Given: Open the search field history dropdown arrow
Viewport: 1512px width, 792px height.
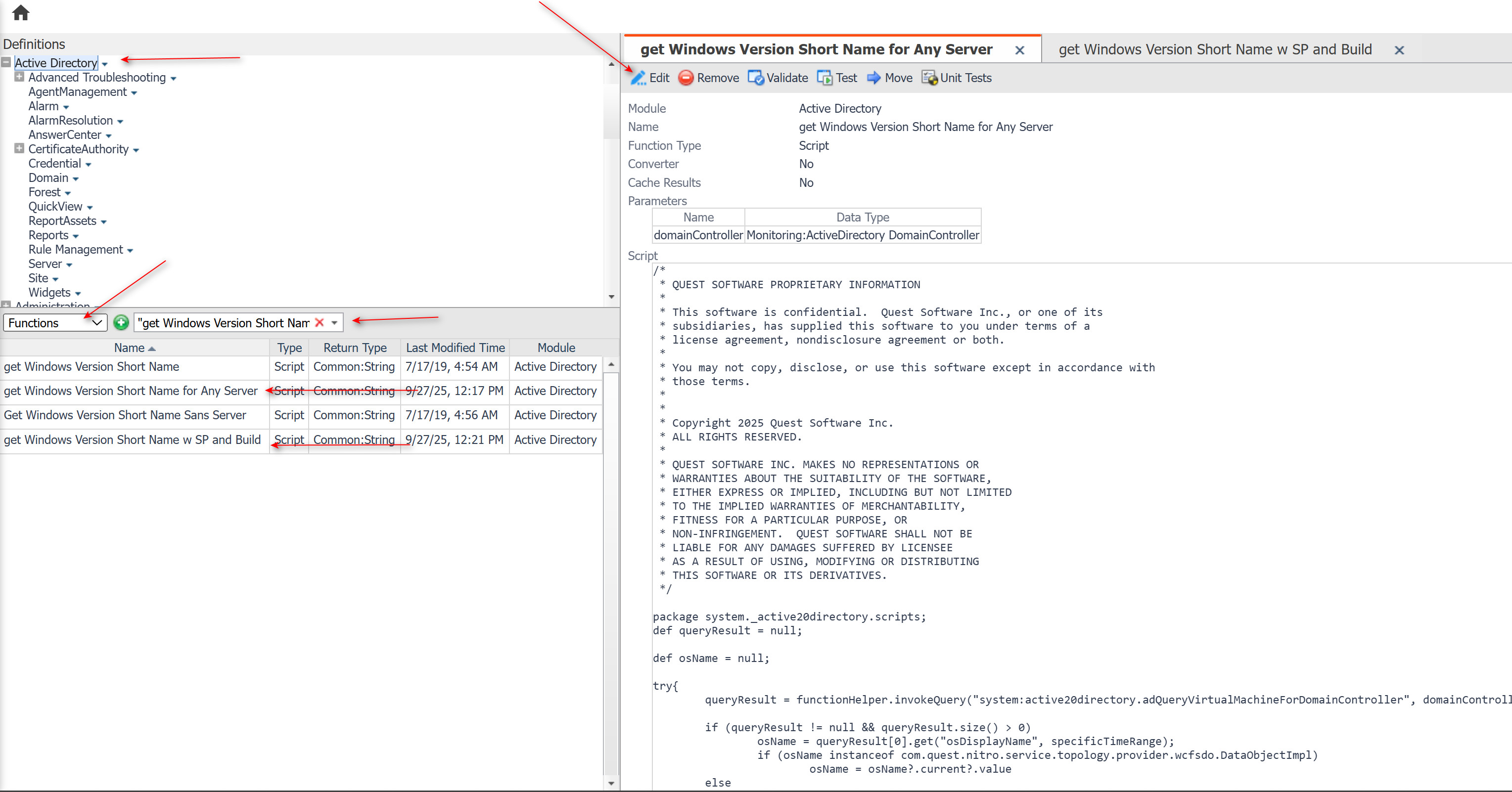Looking at the screenshot, I should (x=334, y=323).
